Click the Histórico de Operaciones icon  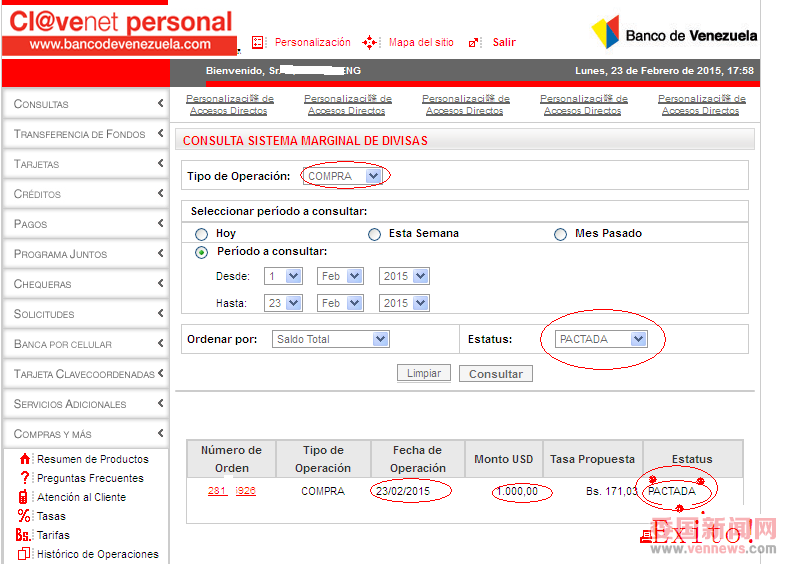tap(24, 554)
